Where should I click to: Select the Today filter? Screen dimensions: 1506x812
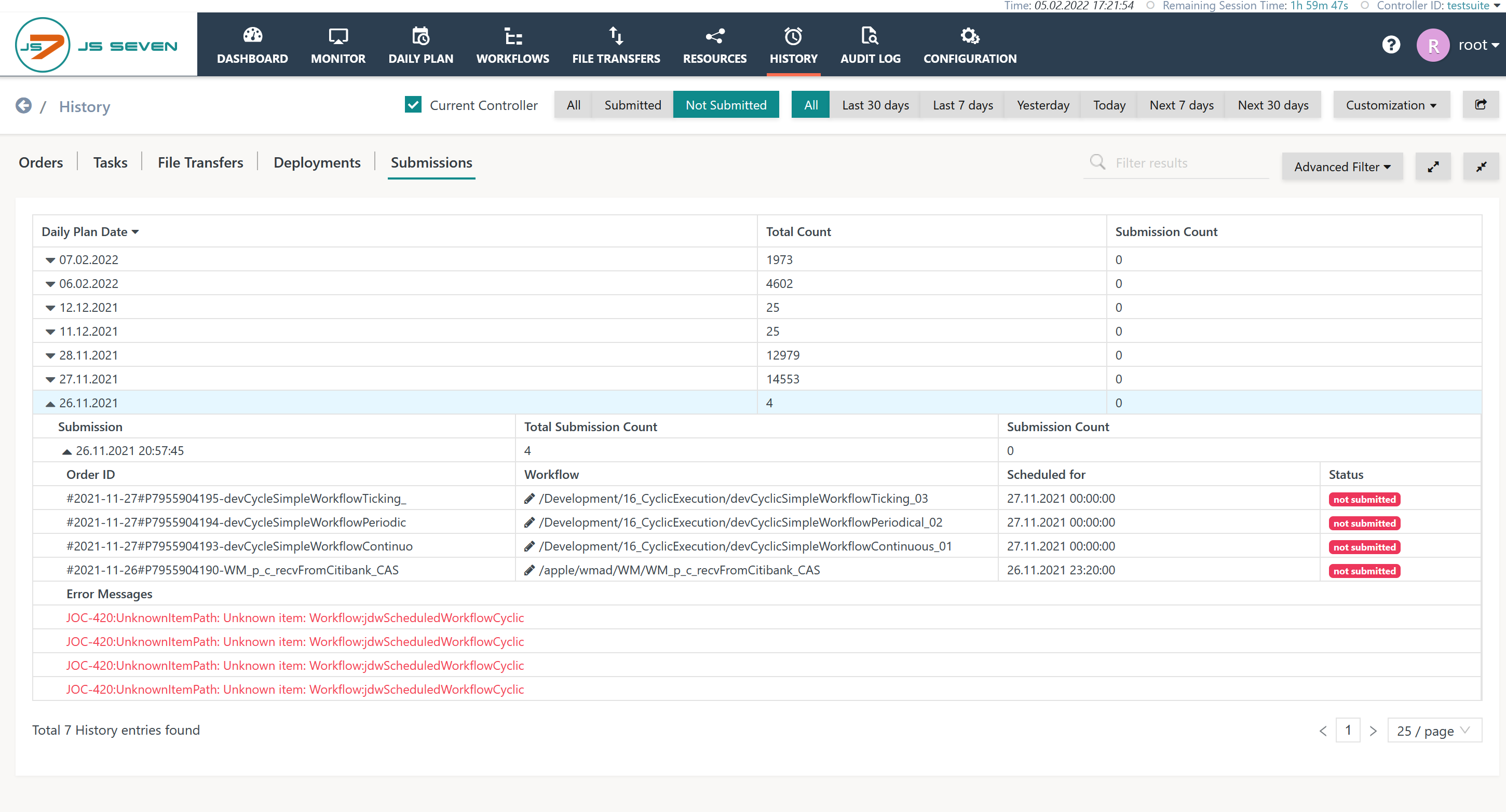click(1109, 105)
